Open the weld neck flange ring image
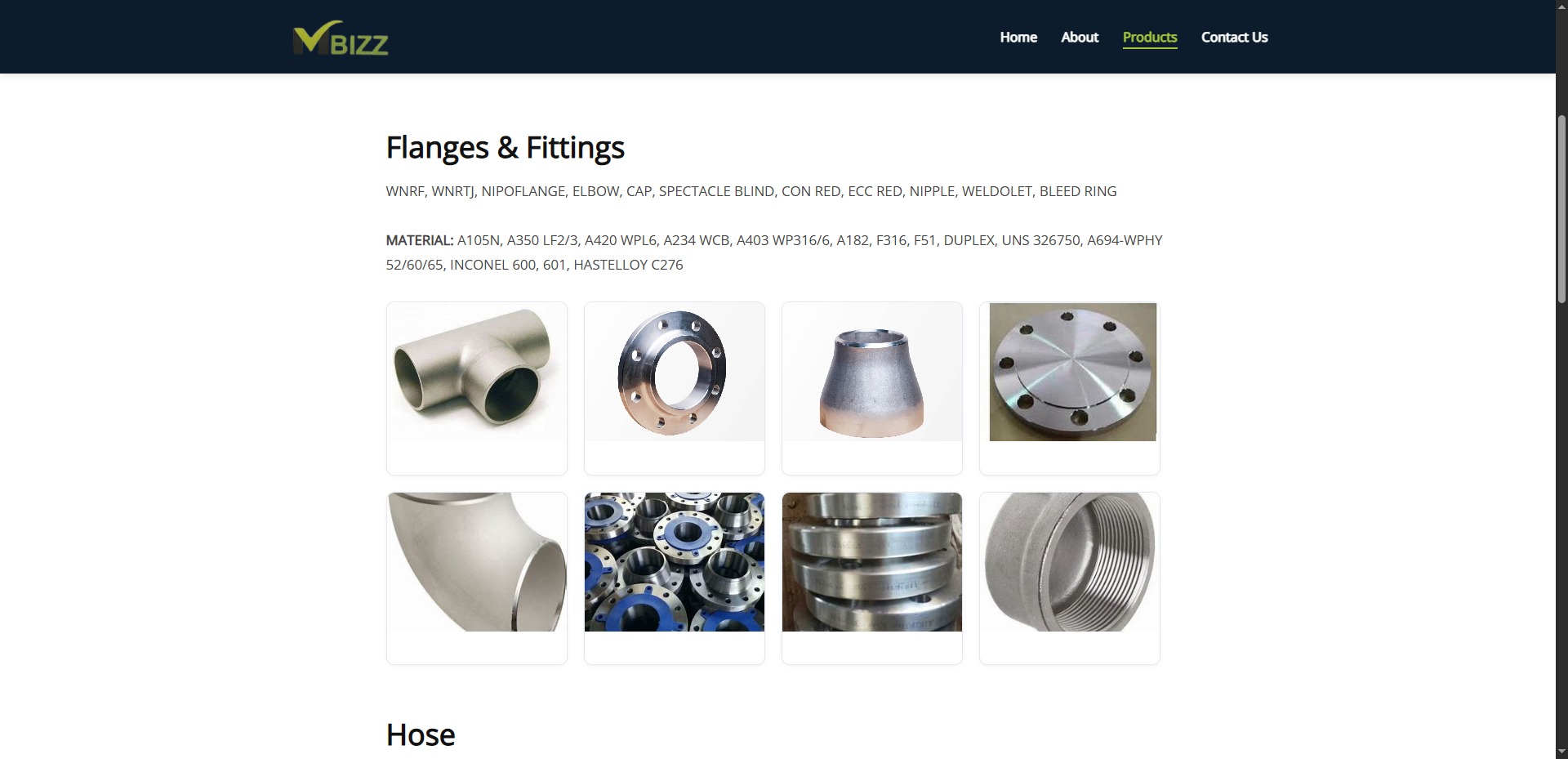The width and height of the screenshot is (1568, 759). (x=675, y=373)
